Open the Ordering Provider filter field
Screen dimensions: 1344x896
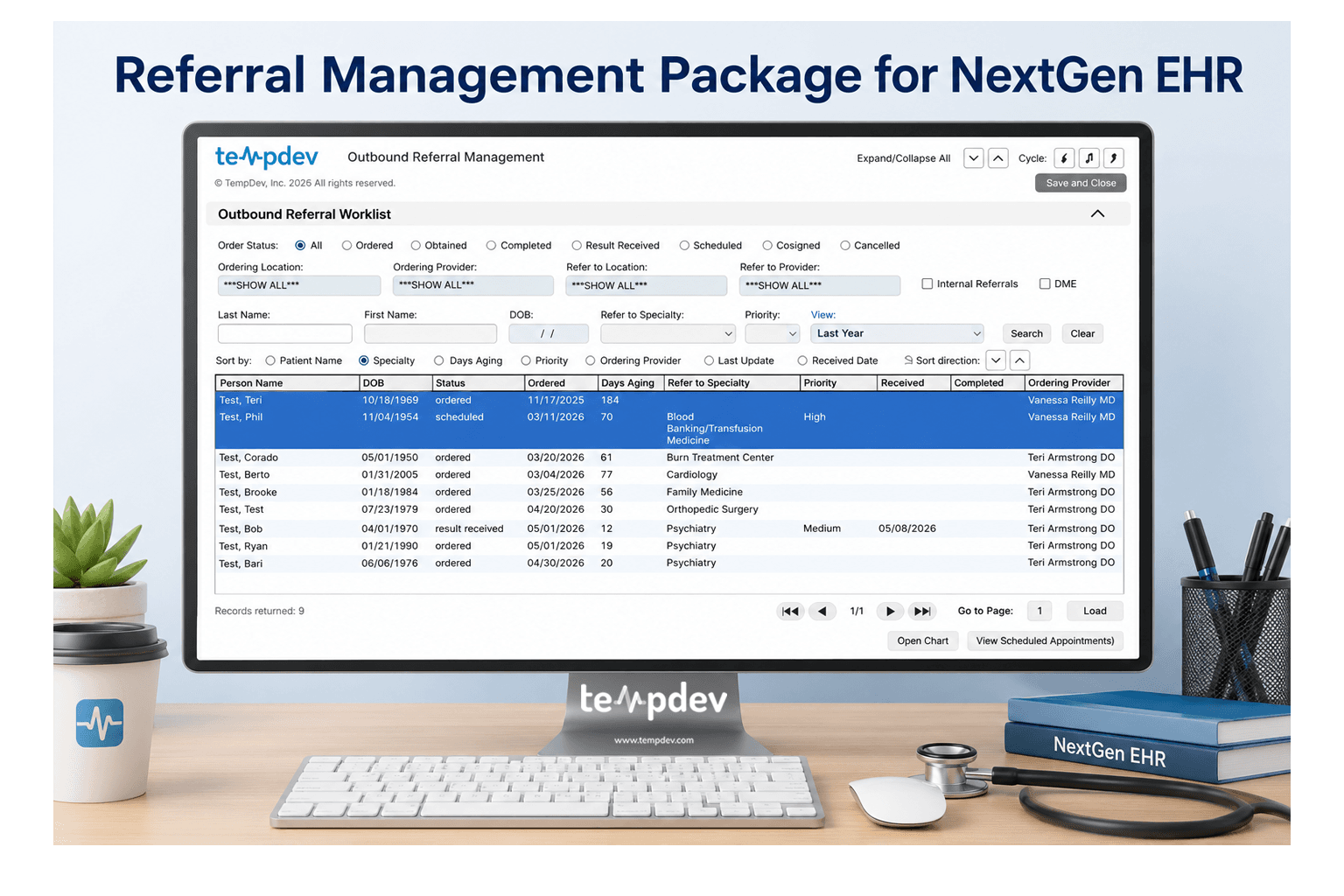click(x=472, y=285)
